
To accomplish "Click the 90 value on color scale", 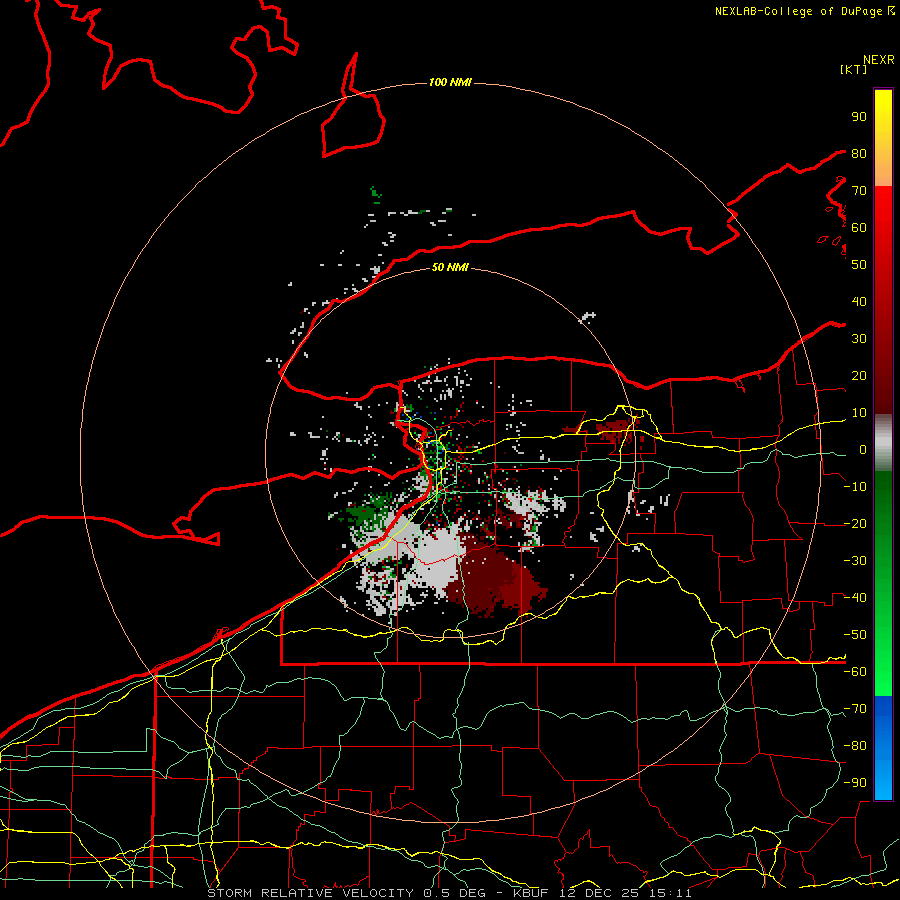I will [x=859, y=117].
